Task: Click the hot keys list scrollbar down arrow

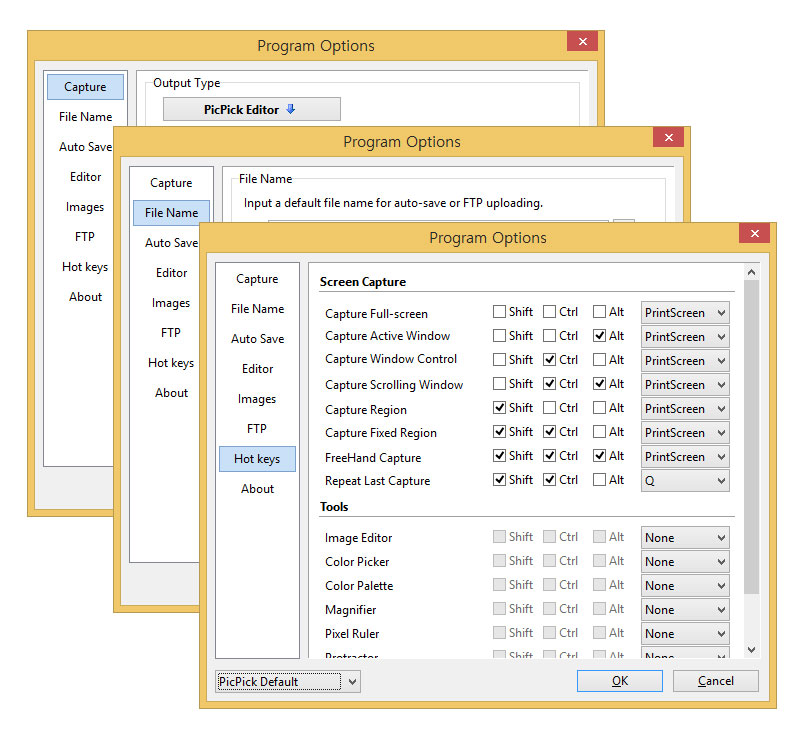Action: [x=751, y=650]
